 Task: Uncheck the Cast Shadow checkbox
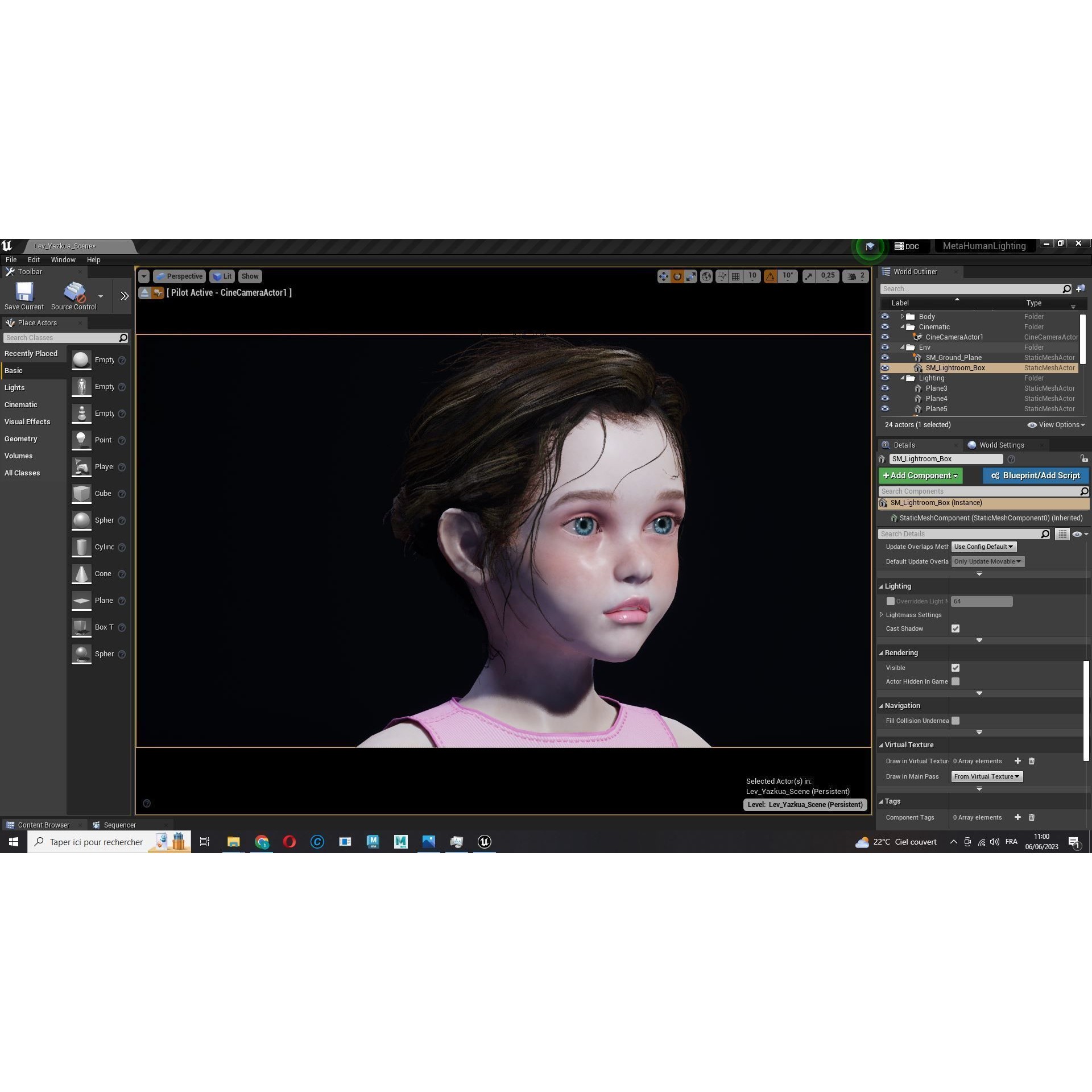click(x=955, y=628)
